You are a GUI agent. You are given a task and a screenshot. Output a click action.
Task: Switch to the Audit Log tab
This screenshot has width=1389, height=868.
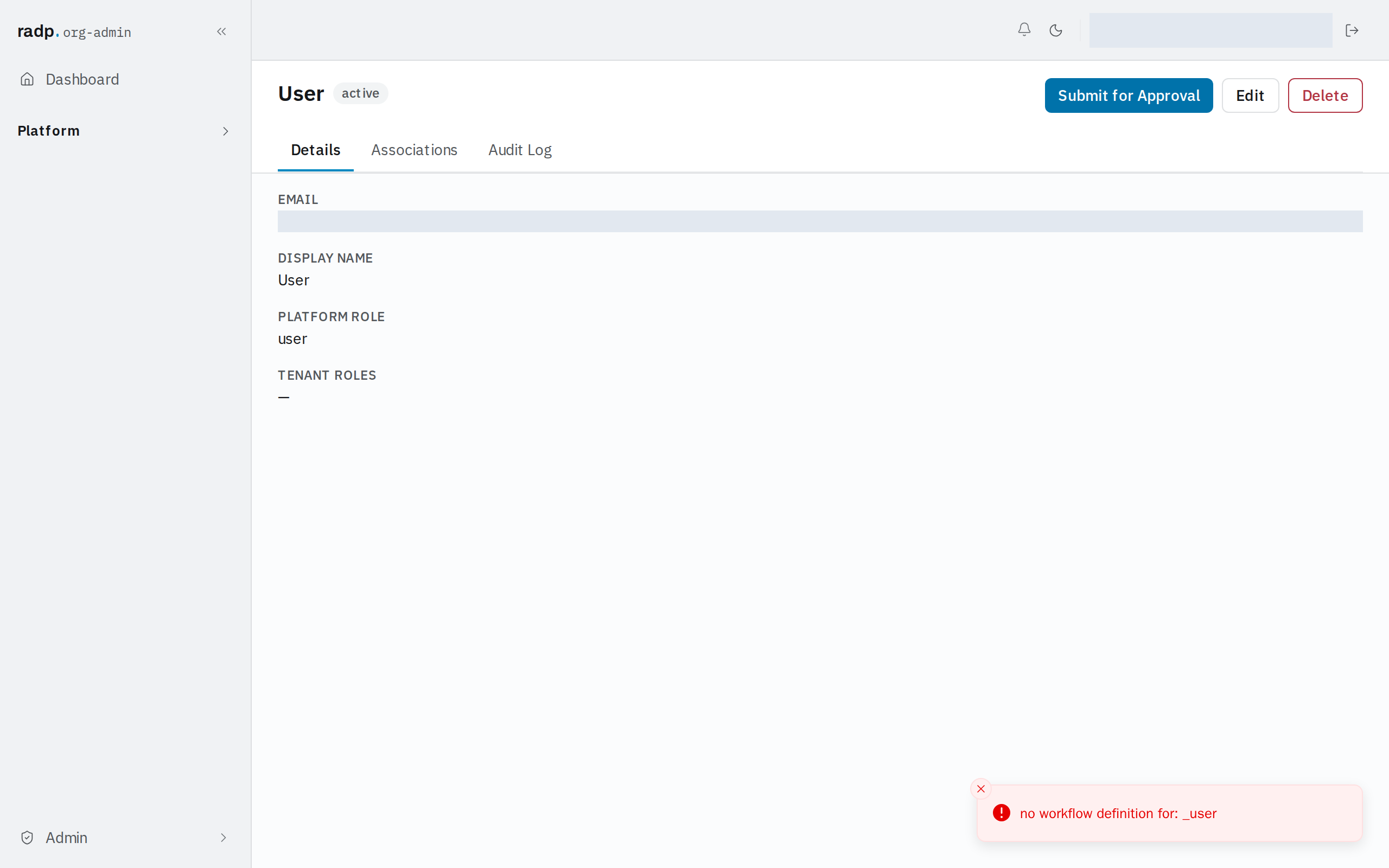pos(519,150)
